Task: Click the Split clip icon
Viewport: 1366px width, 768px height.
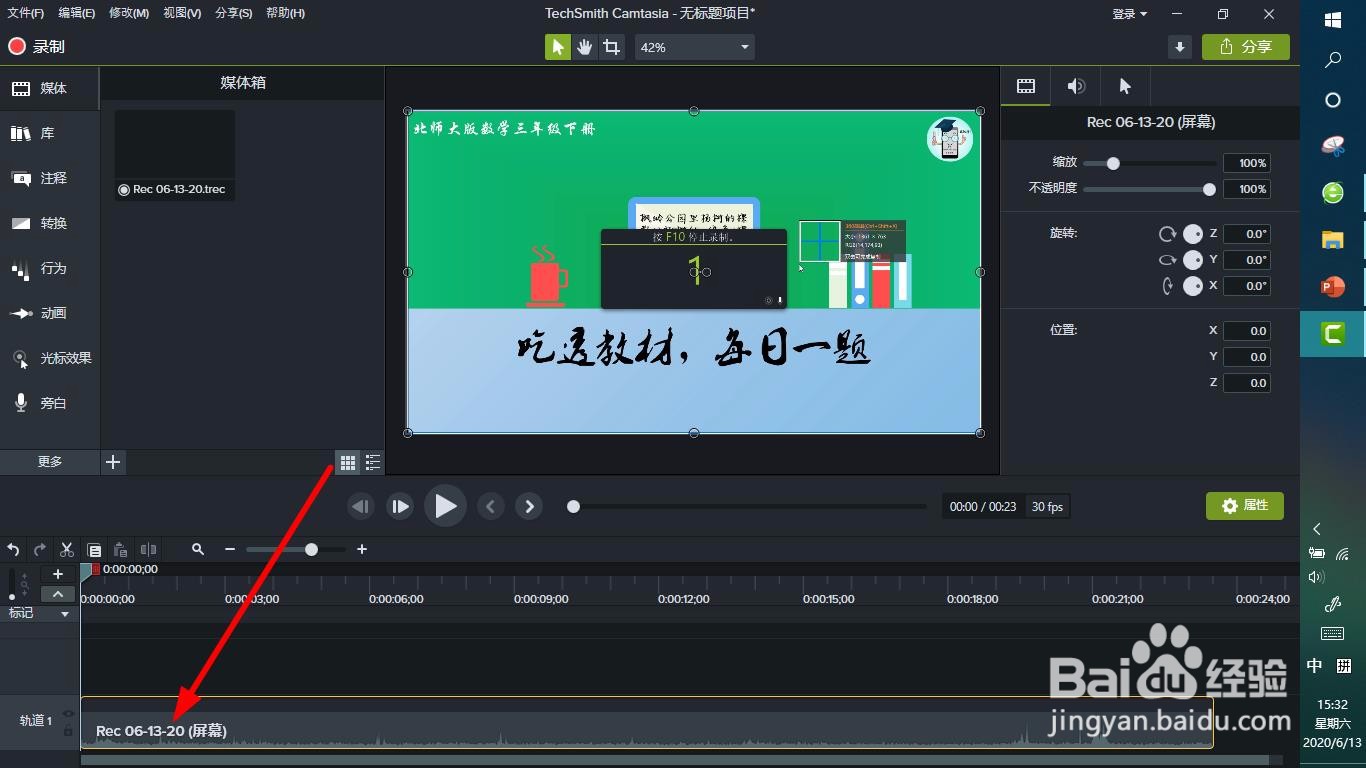Action: pyautogui.click(x=149, y=549)
